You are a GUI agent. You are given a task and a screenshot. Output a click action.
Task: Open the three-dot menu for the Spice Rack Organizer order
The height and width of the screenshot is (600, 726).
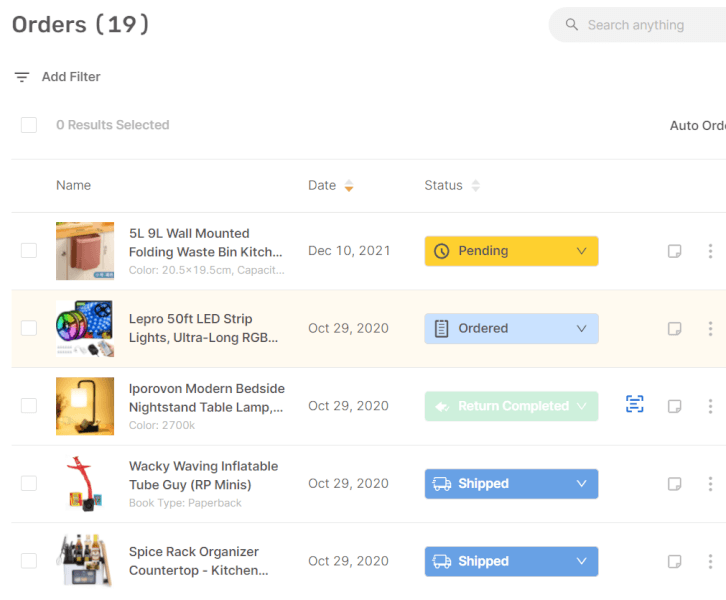point(710,561)
